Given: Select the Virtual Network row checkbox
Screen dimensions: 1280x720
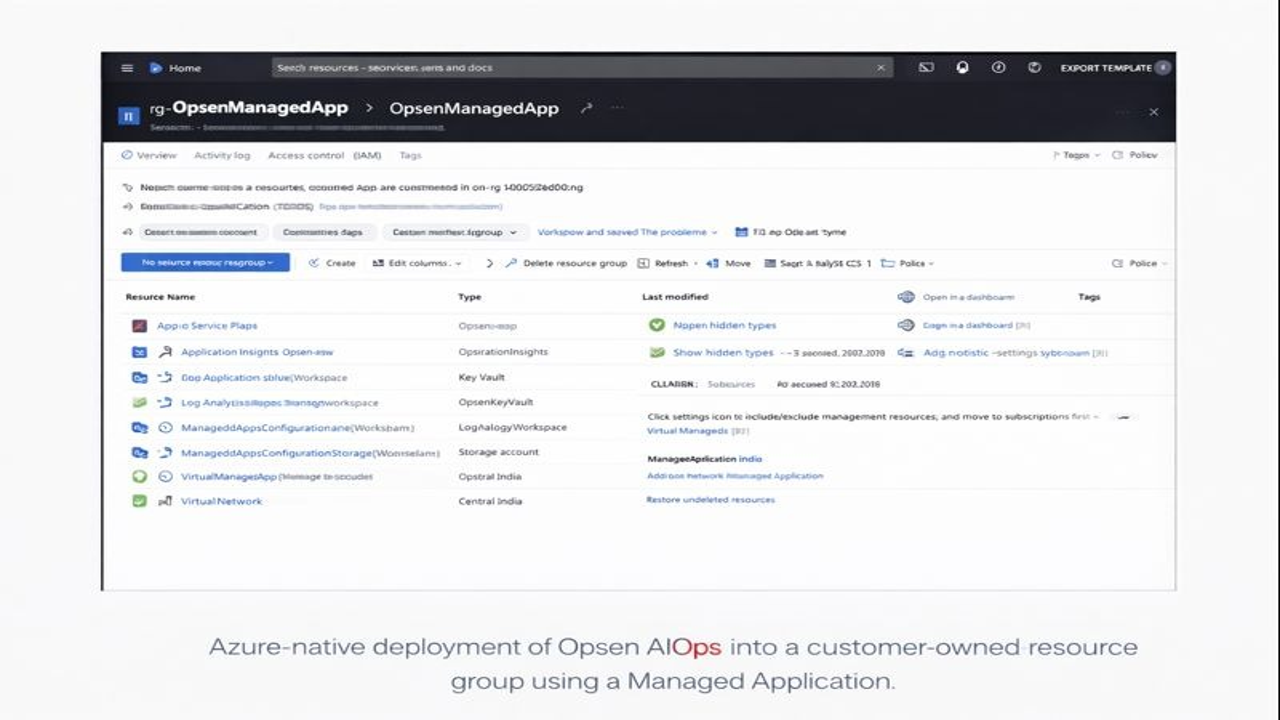Looking at the screenshot, I should click(x=140, y=500).
